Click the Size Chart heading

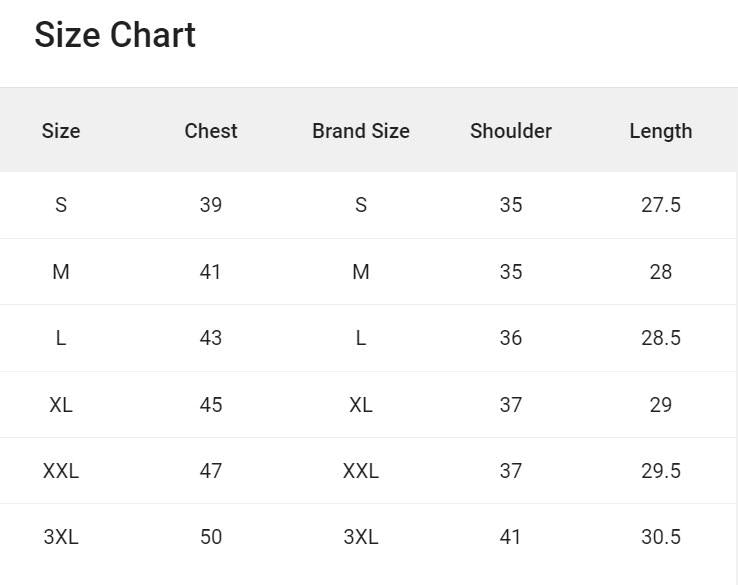coord(115,35)
